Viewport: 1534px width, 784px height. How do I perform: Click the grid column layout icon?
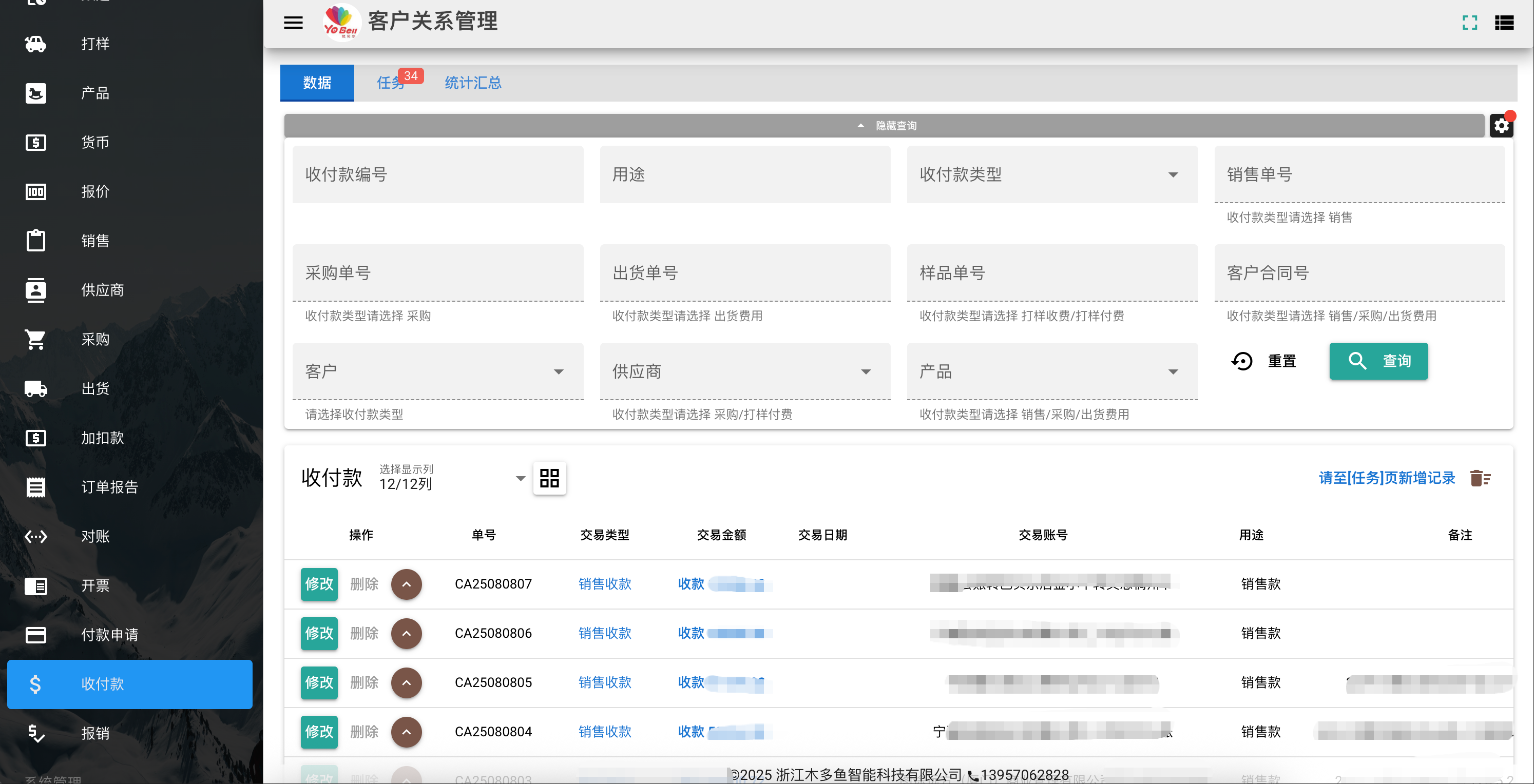click(x=549, y=478)
